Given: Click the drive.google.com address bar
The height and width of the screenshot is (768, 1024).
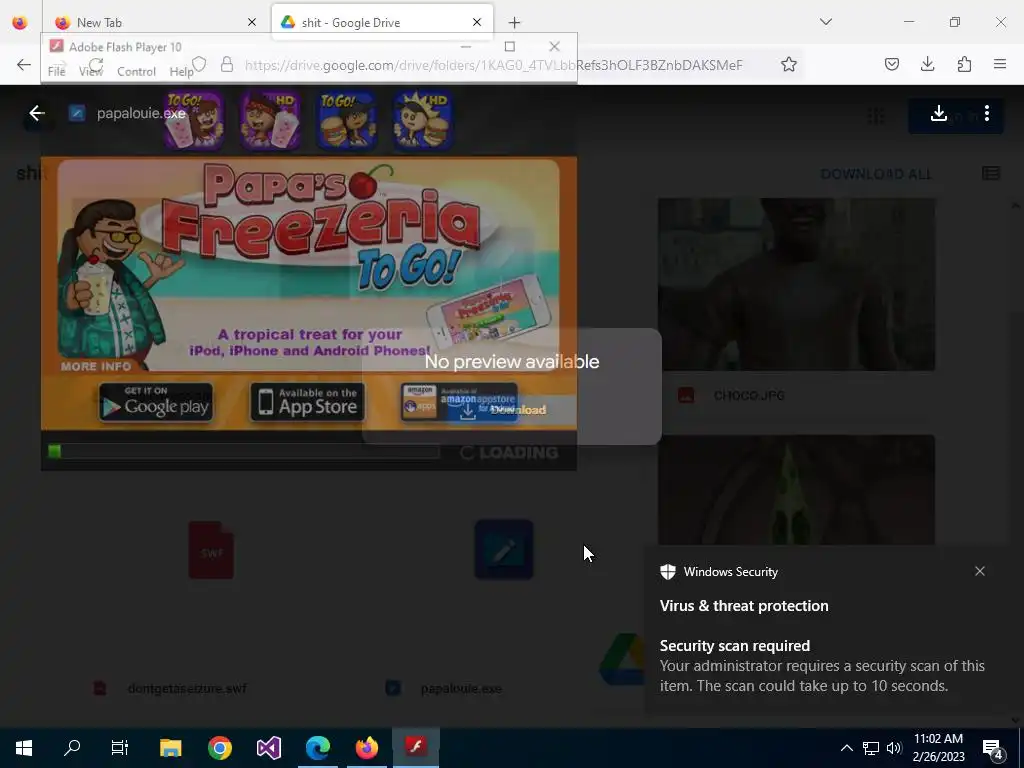Looking at the screenshot, I should 493,65.
